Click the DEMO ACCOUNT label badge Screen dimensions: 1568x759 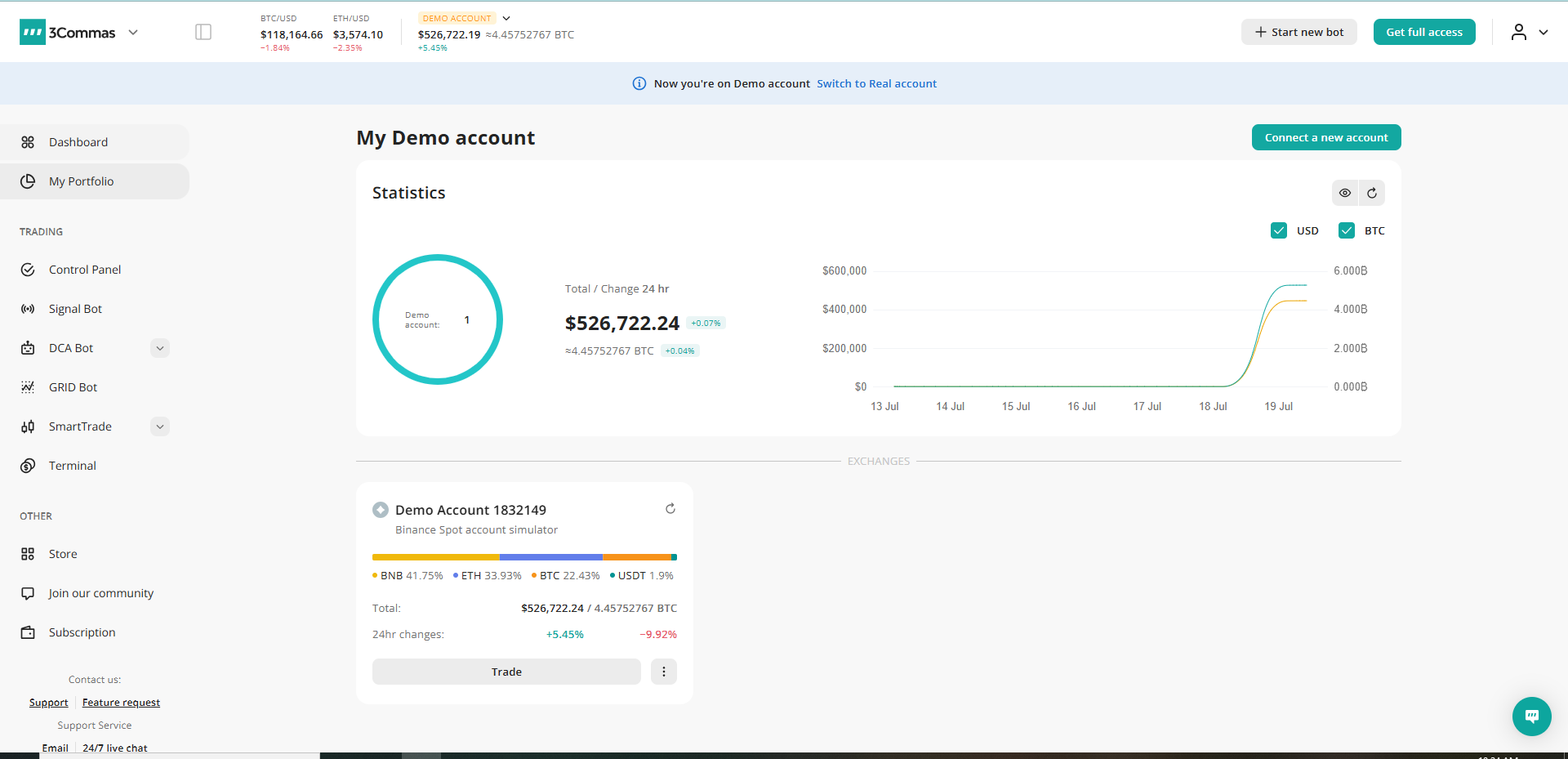click(x=457, y=18)
